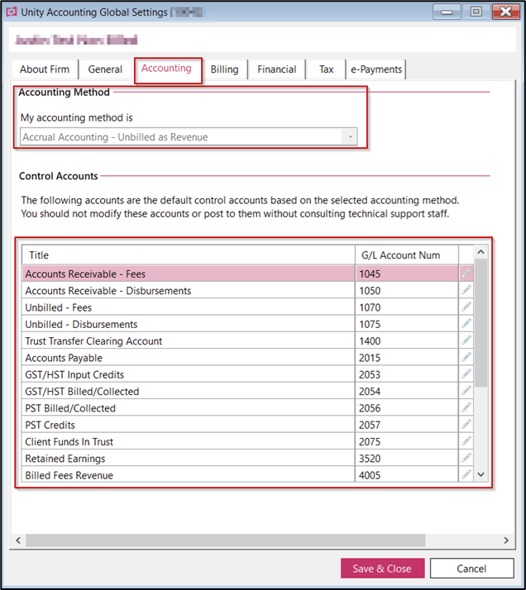Image resolution: width=526 pixels, height=590 pixels.
Task: Open the Financial tab
Action: pos(277,69)
